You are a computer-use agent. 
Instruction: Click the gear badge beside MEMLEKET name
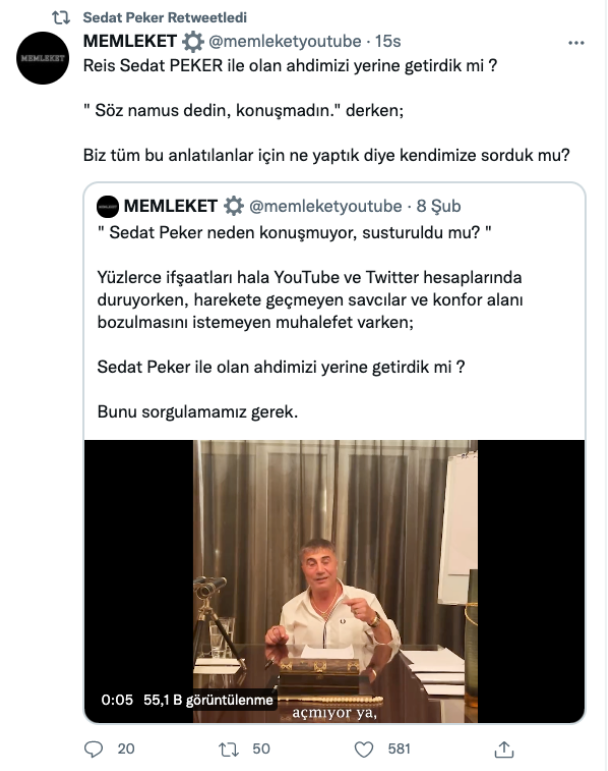(x=193, y=41)
